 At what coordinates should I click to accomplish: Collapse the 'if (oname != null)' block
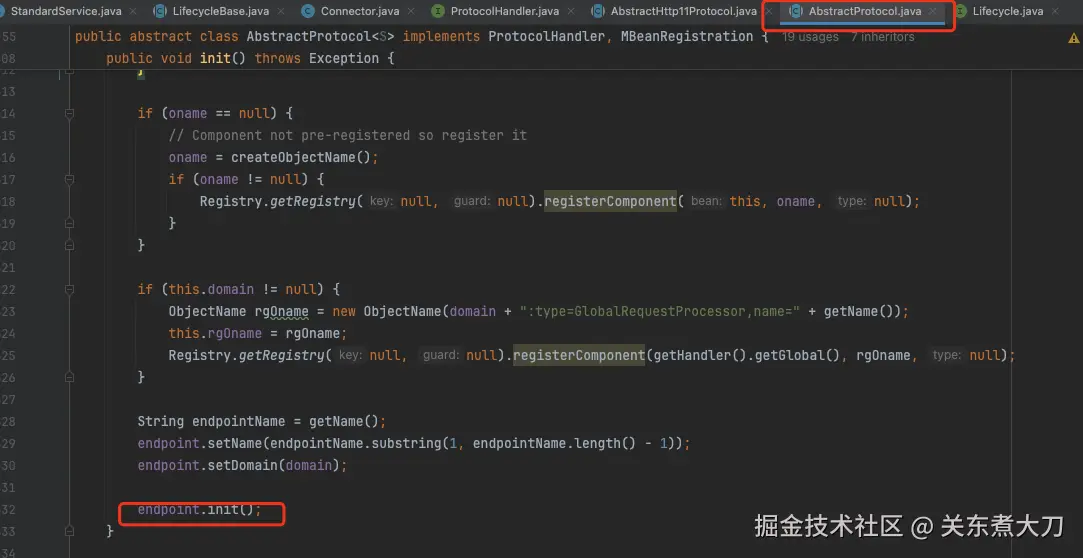(68, 180)
